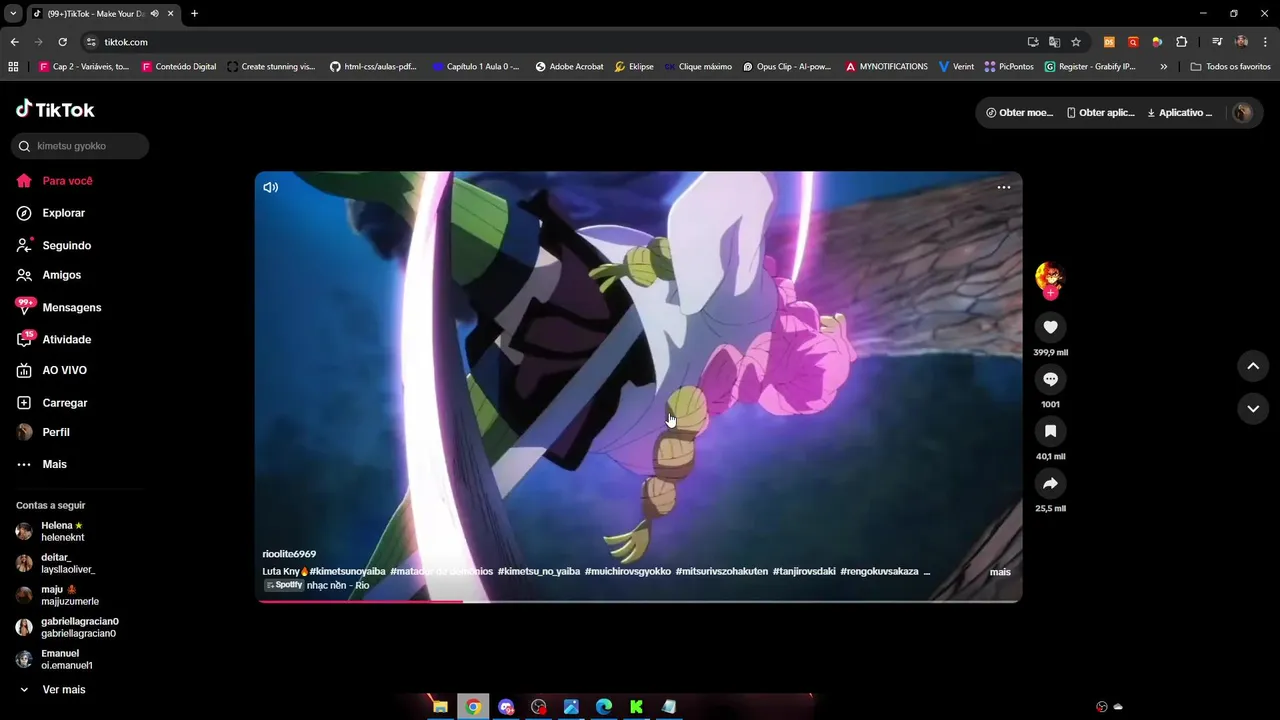Screen dimensions: 1280x720
Task: Open the maju suggested account
Action: coord(58,595)
